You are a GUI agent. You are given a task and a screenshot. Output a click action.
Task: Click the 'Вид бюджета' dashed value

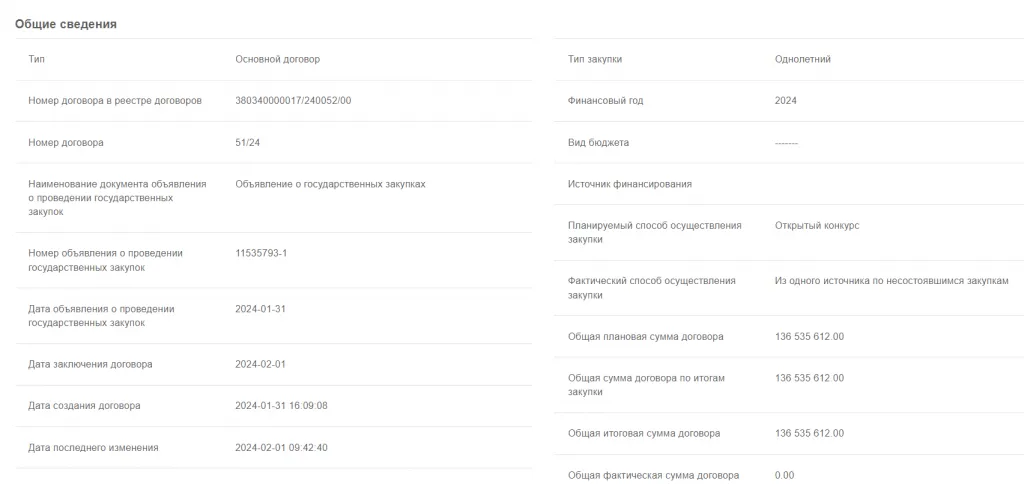coord(786,143)
